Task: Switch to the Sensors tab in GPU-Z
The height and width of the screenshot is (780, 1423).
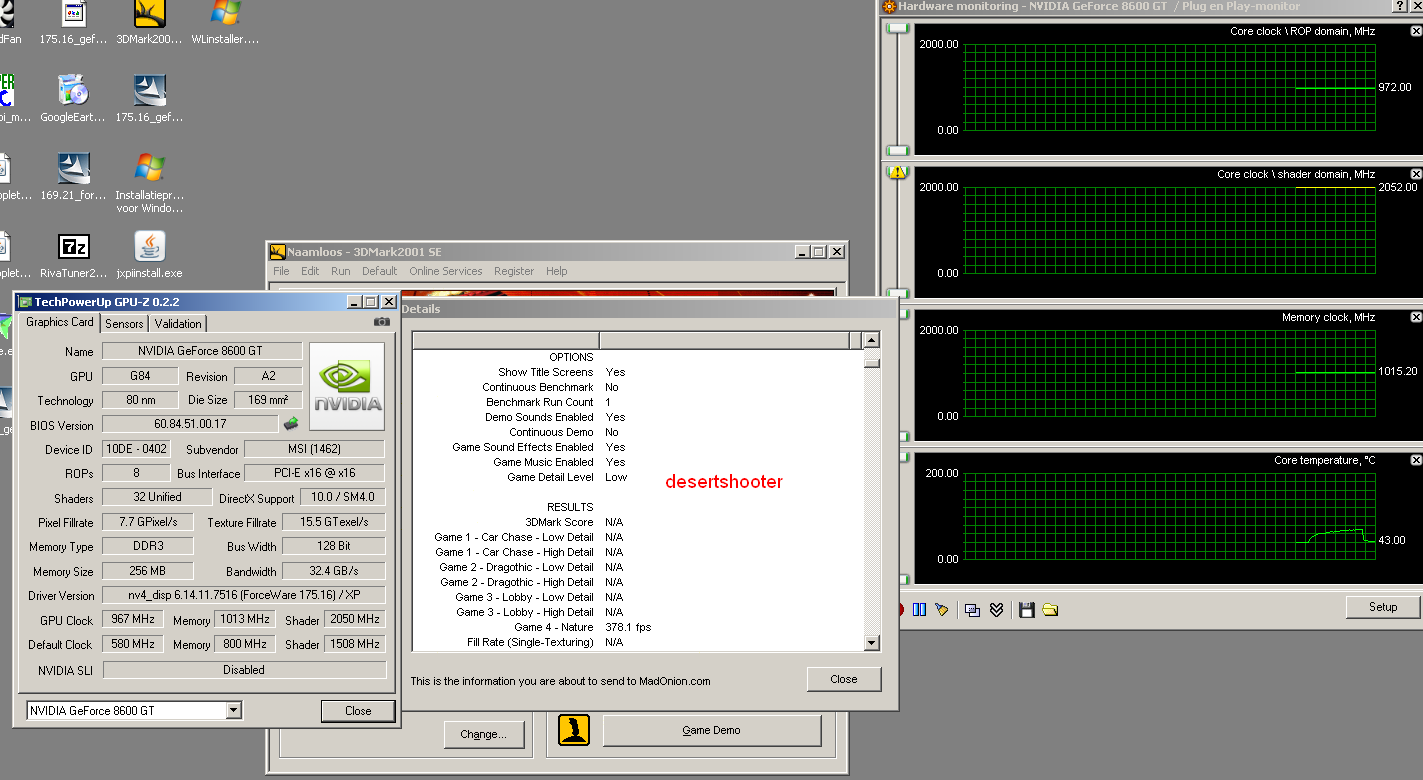Action: pyautogui.click(x=124, y=323)
